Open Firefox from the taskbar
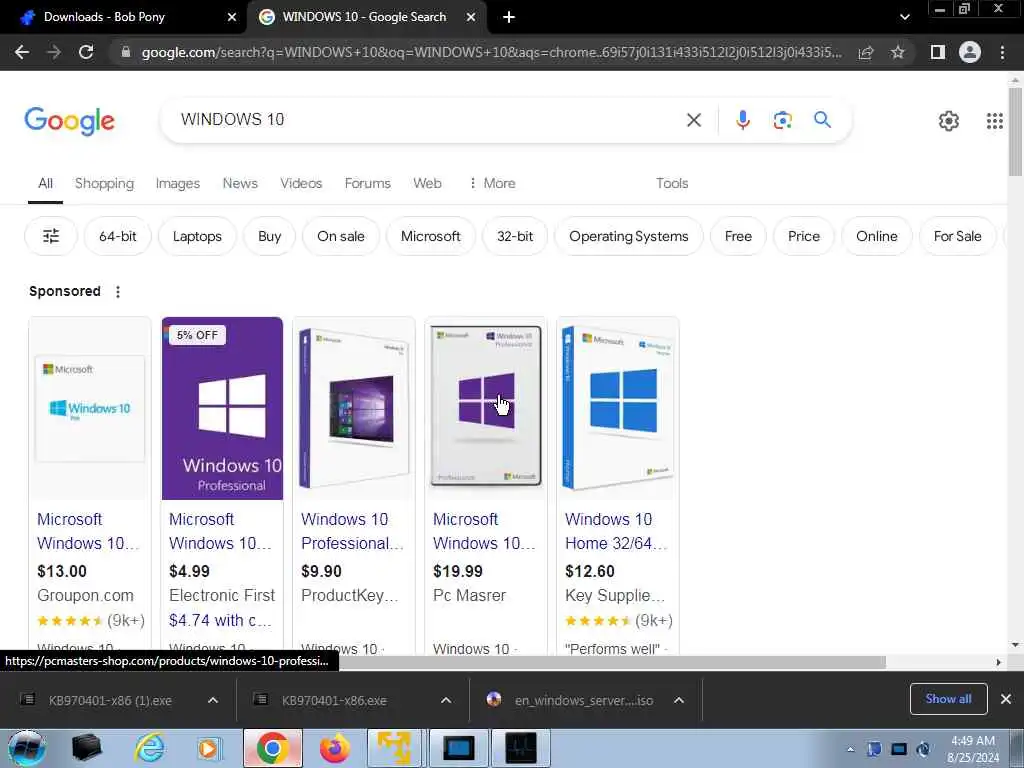The height and width of the screenshot is (768, 1024). point(334,748)
